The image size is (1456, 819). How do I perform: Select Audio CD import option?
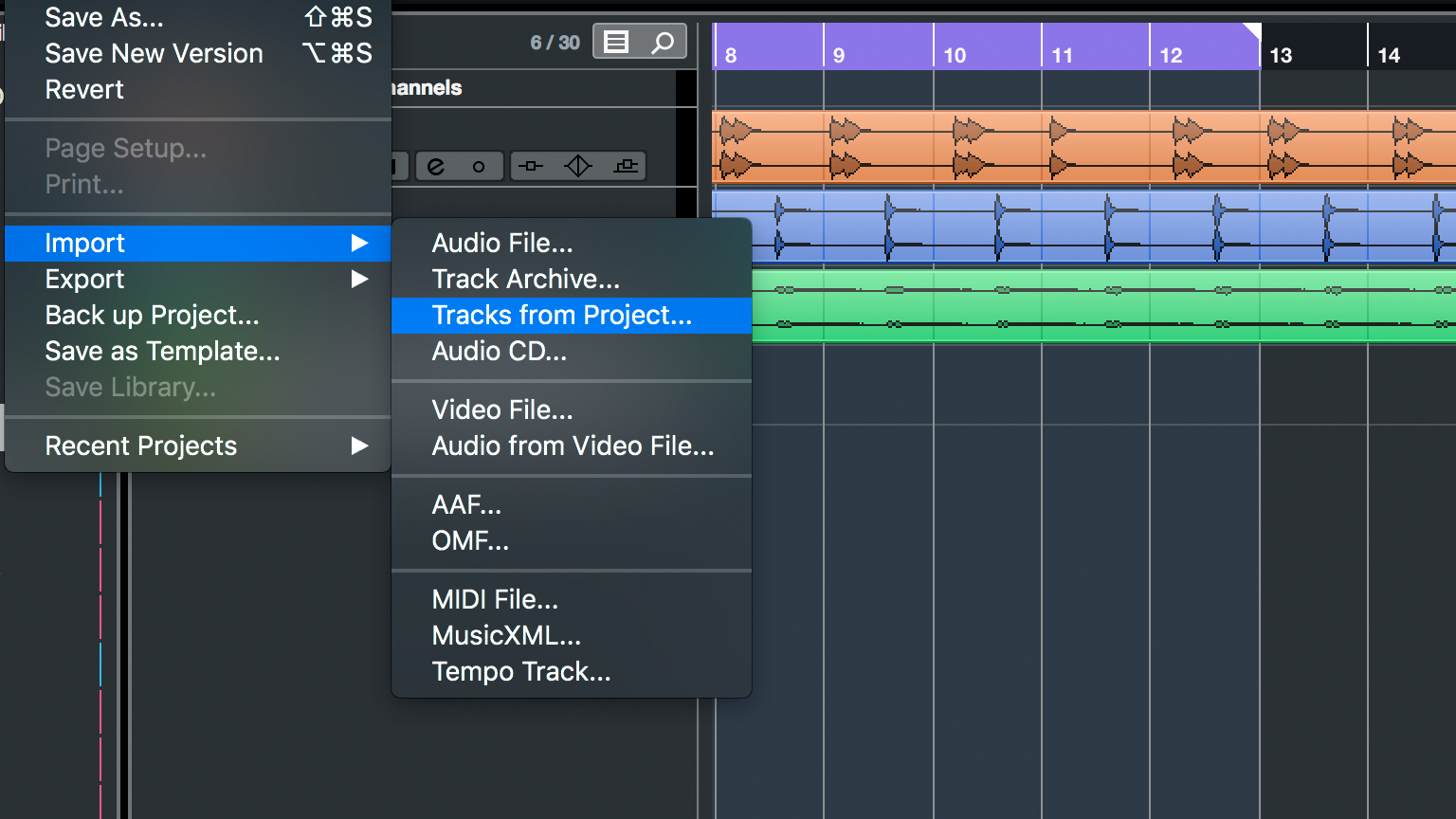coord(500,351)
